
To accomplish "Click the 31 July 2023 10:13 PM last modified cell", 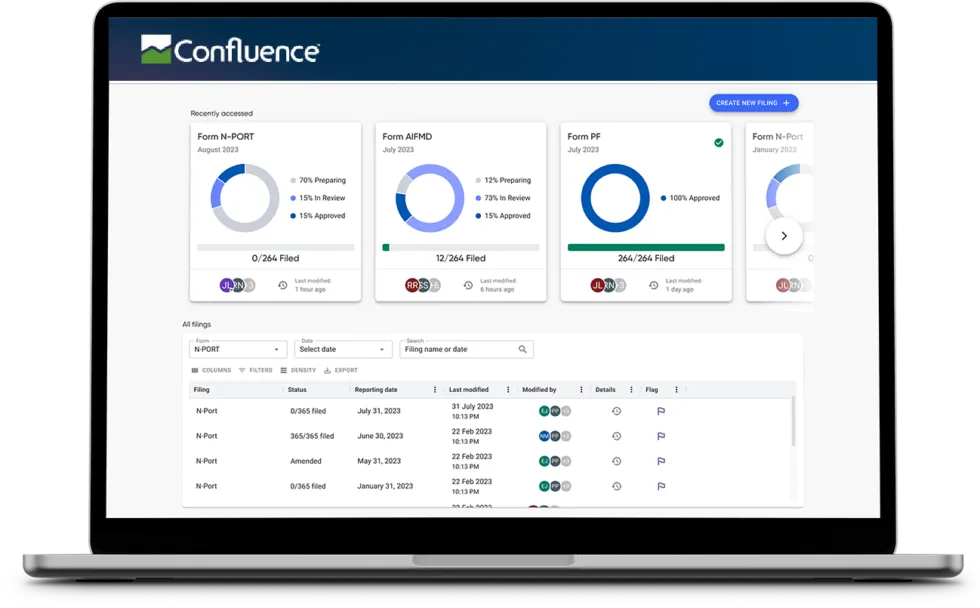I will 472,411.
